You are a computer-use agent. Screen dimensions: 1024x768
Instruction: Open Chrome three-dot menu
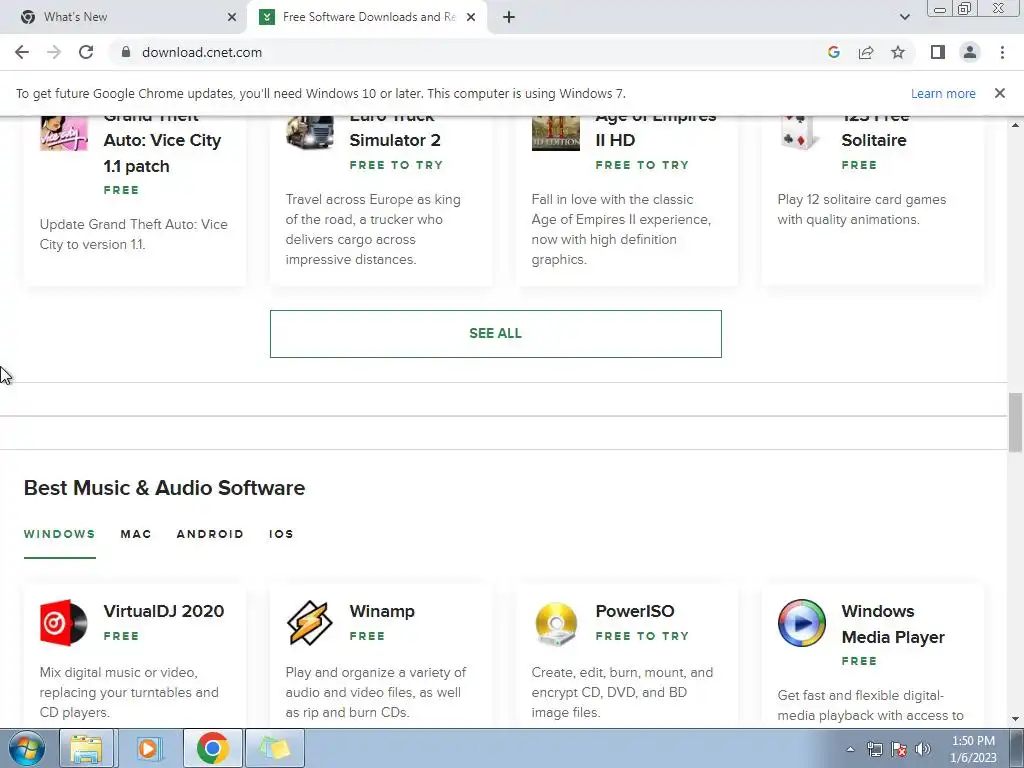click(x=1002, y=52)
